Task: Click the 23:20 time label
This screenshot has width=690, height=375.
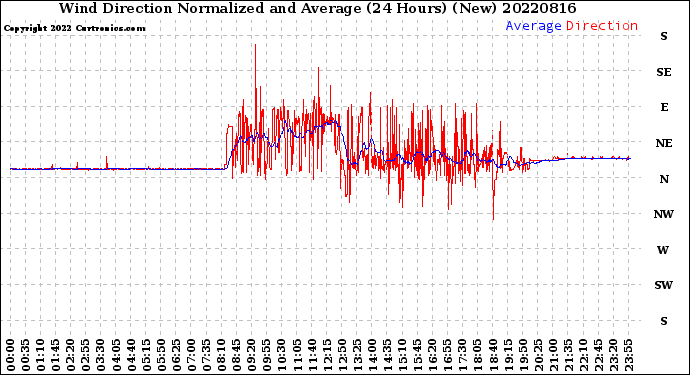Action: point(613,355)
